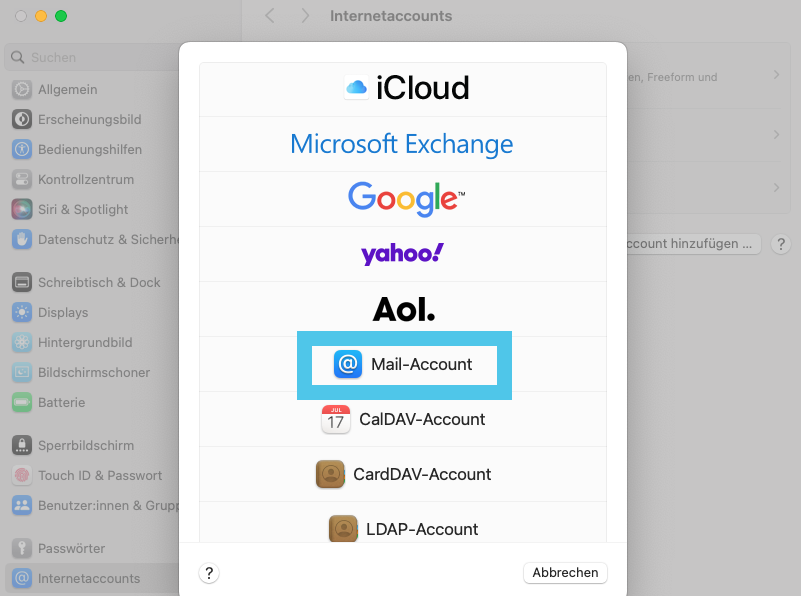Open Bildschirmschoner settings
The image size is (801, 596).
tap(92, 372)
